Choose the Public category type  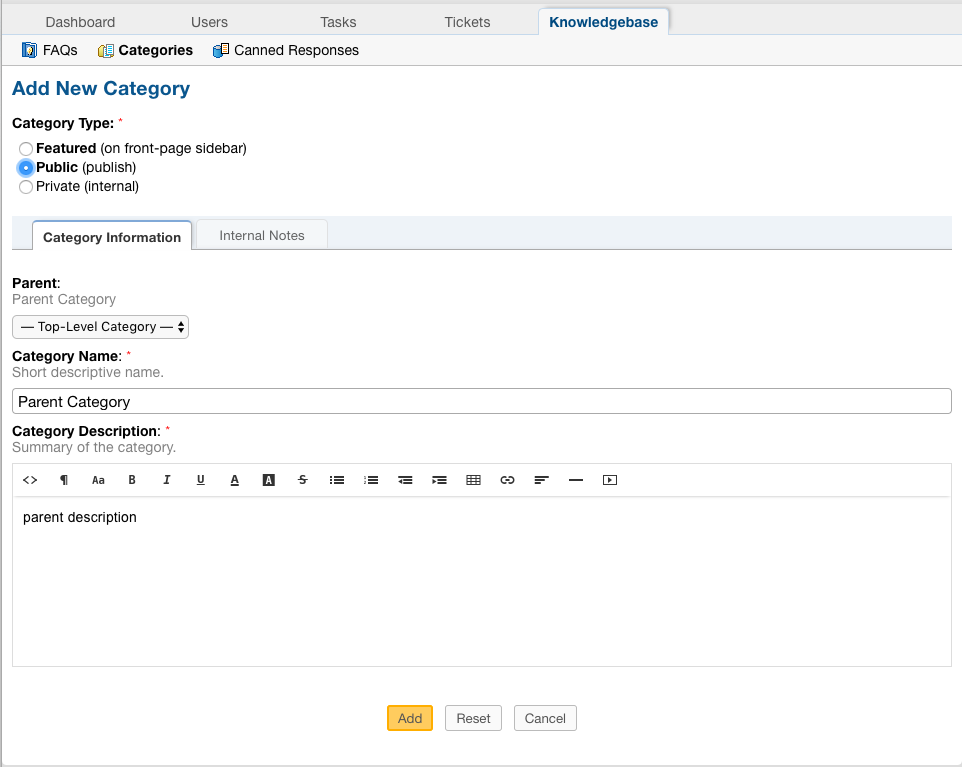[x=26, y=168]
